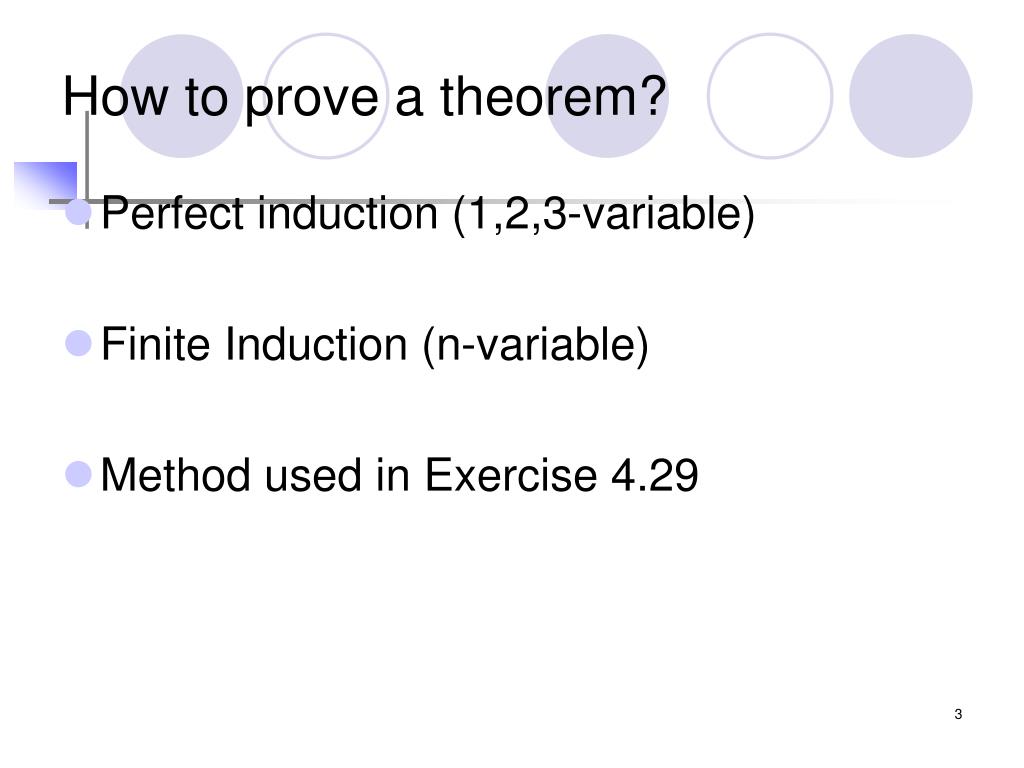
Task: Click the filled lavender circle behind "to"
Action: [182, 96]
